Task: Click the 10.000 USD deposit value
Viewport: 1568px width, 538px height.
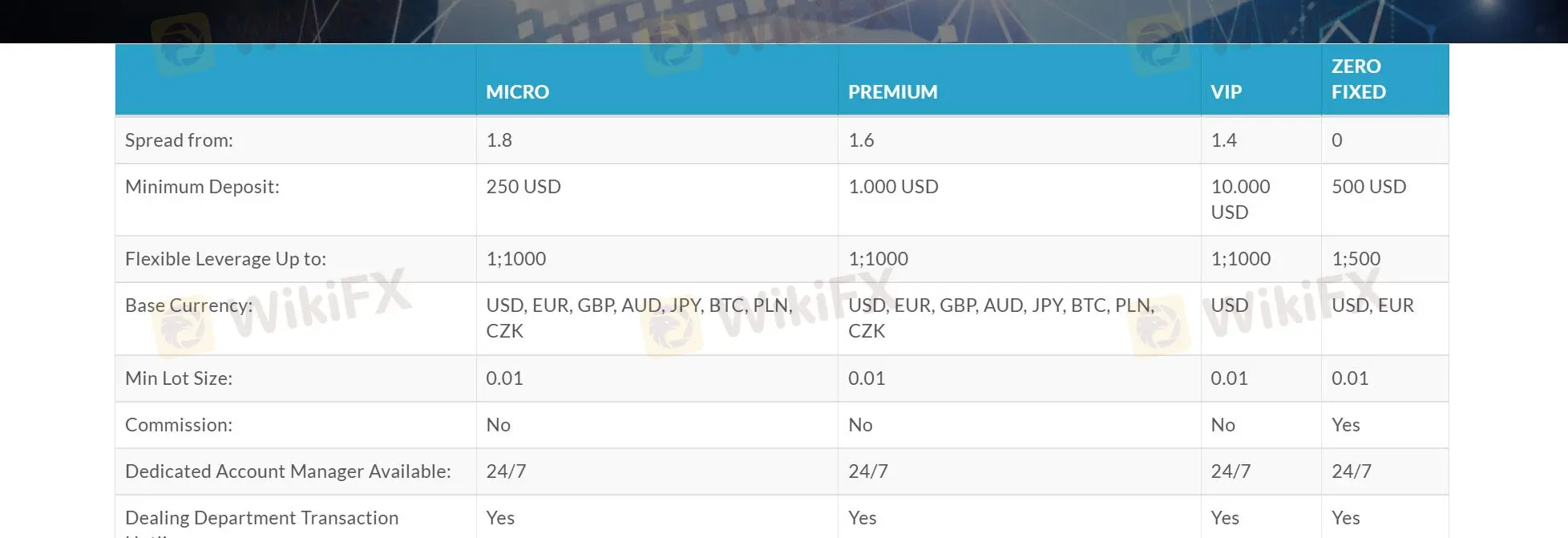Action: tap(1239, 199)
